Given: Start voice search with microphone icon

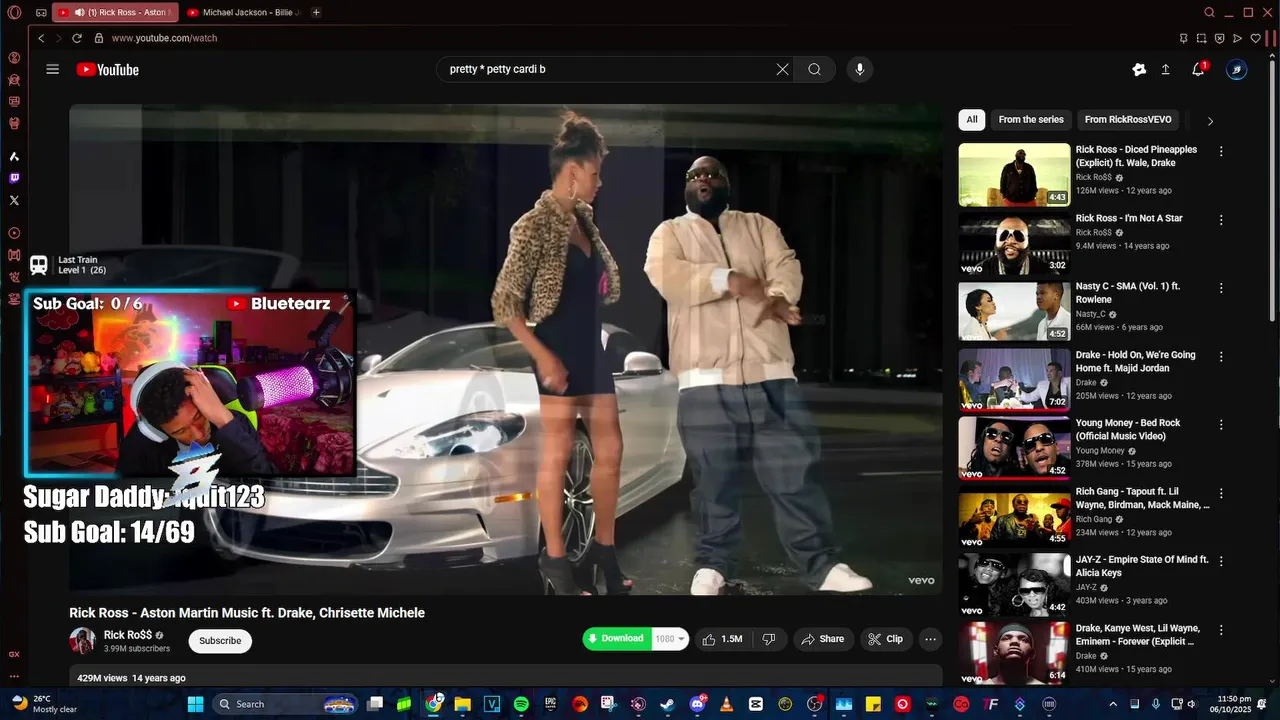Looking at the screenshot, I should pyautogui.click(x=859, y=69).
